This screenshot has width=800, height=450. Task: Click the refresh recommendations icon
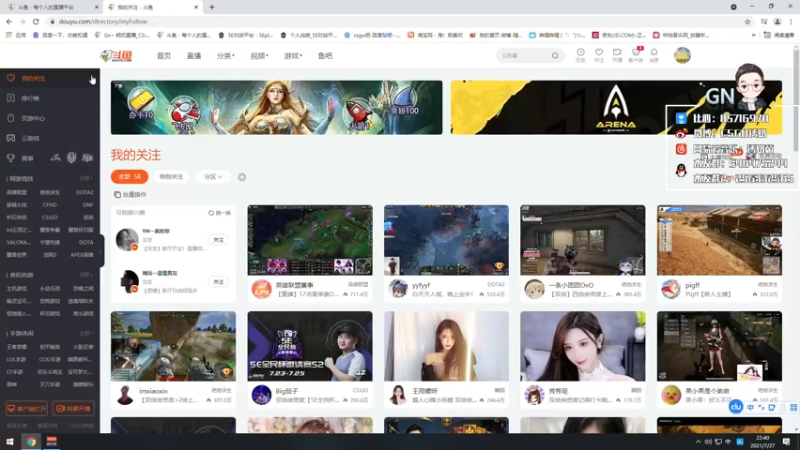point(211,213)
